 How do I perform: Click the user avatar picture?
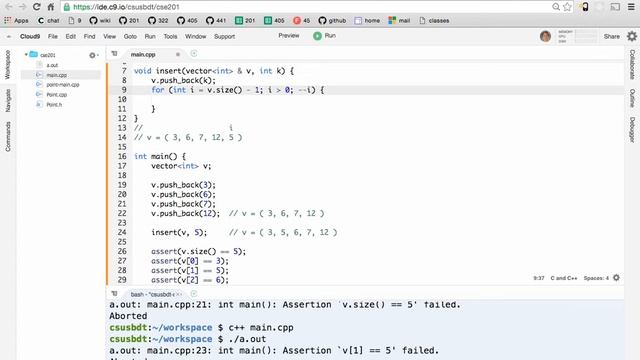[x=545, y=36]
